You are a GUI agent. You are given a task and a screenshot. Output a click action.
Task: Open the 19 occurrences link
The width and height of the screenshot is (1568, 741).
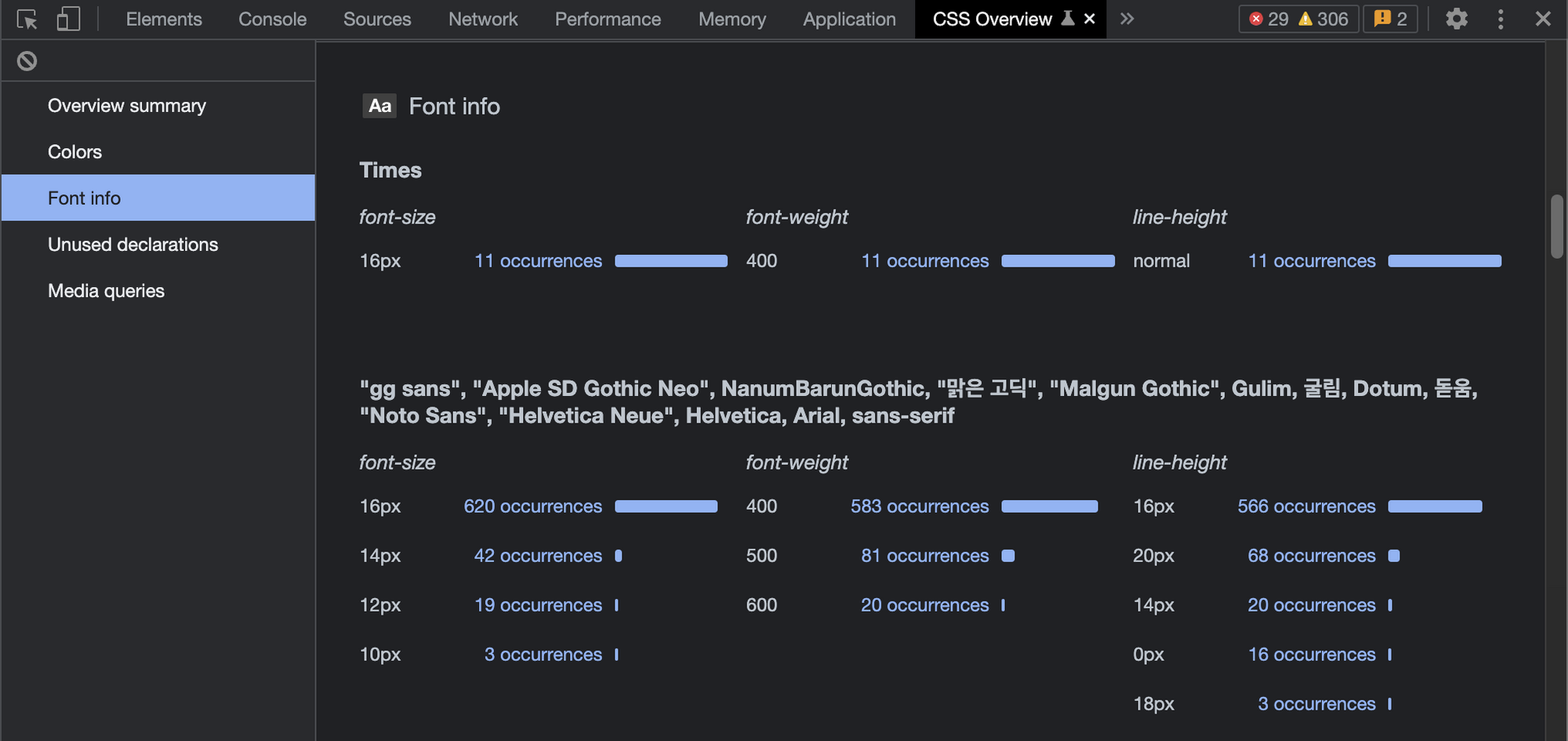coord(538,605)
